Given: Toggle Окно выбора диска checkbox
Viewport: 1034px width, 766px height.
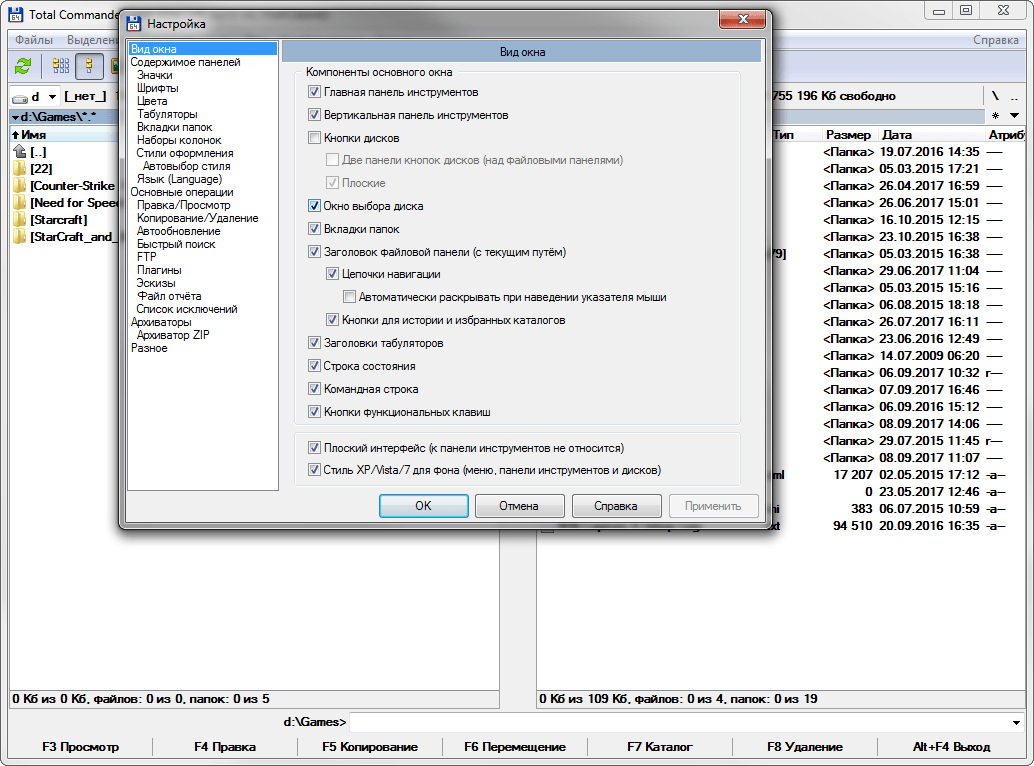Looking at the screenshot, I should pyautogui.click(x=315, y=206).
